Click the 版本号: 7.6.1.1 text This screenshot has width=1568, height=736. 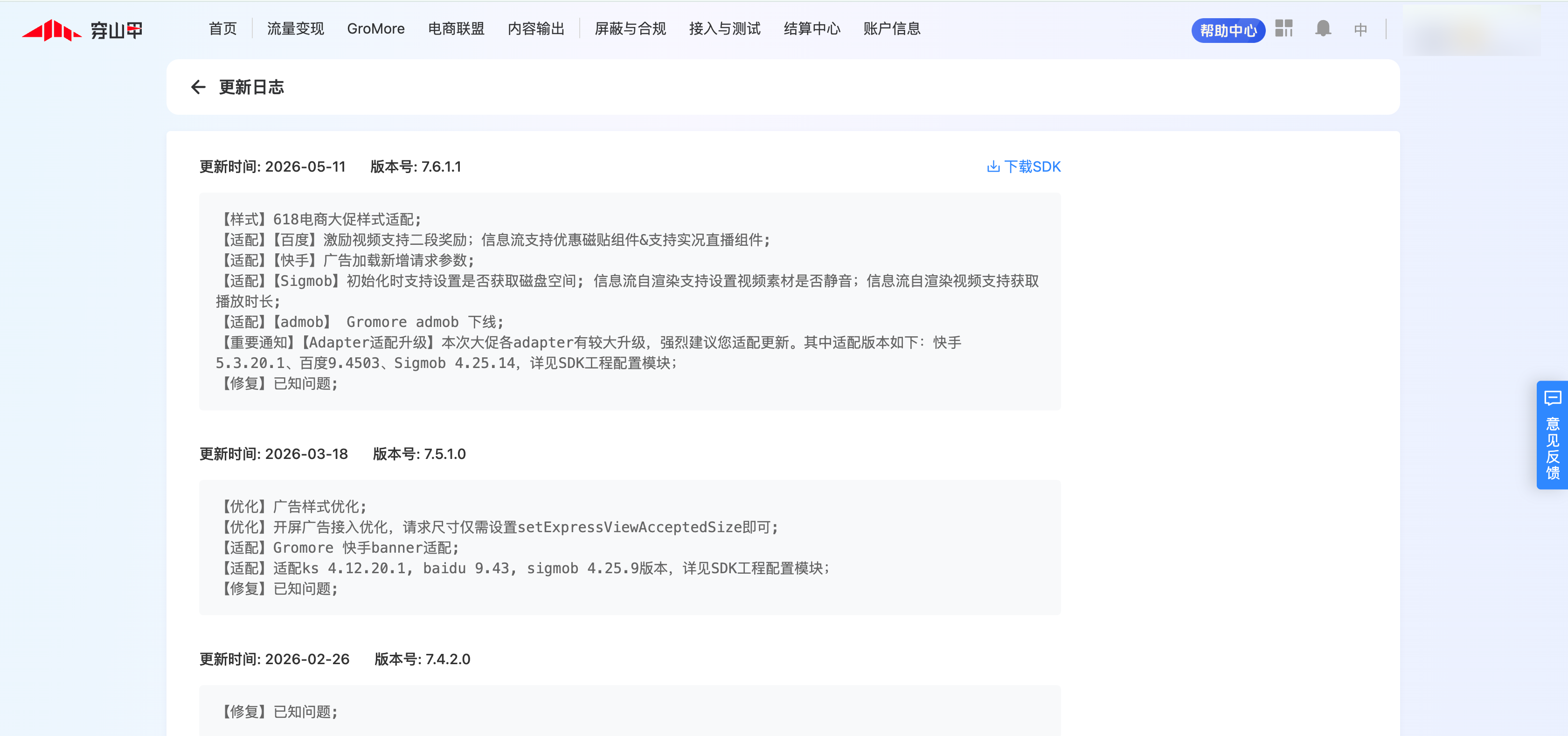click(x=416, y=167)
